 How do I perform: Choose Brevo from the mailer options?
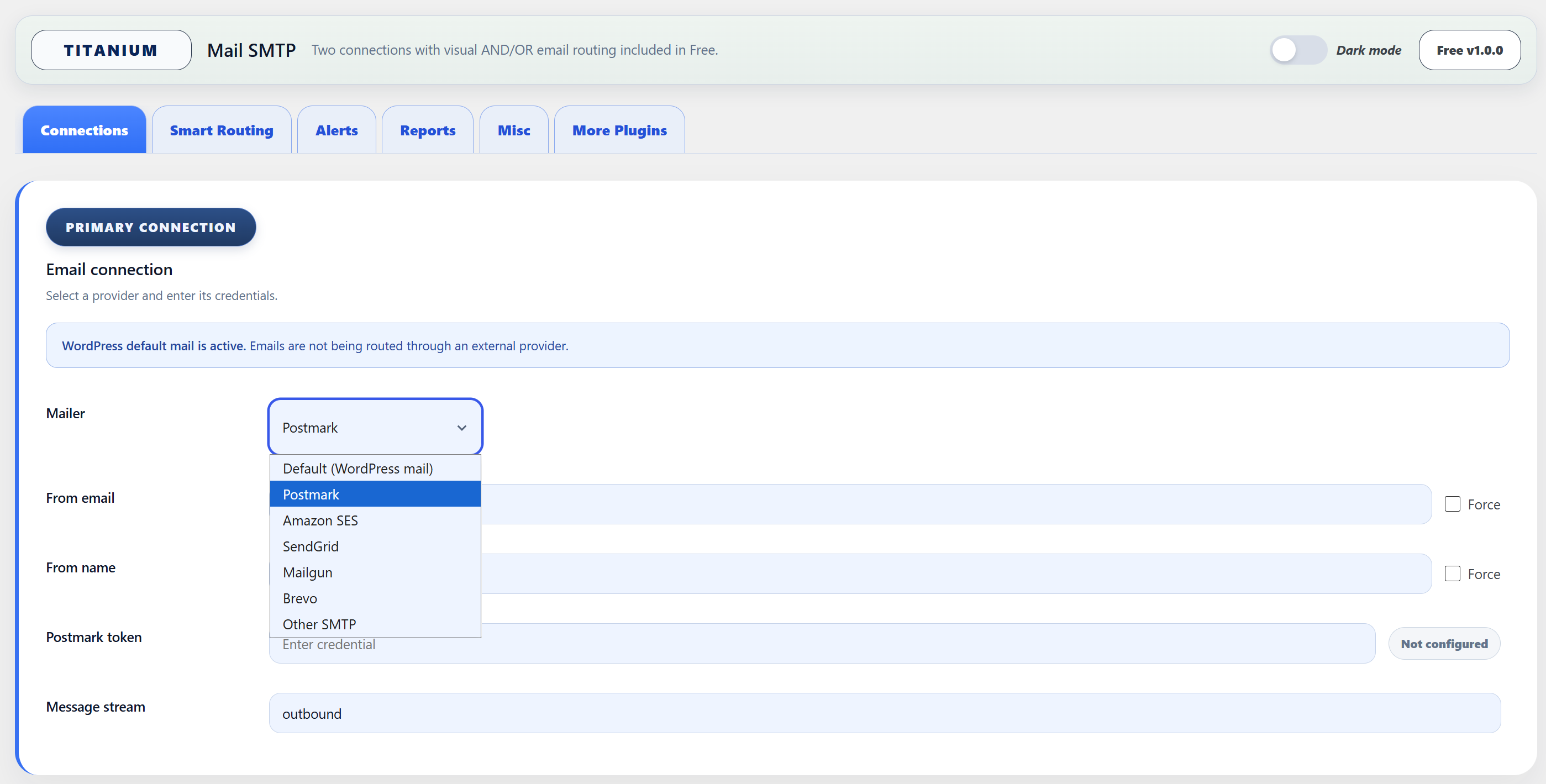click(375, 598)
